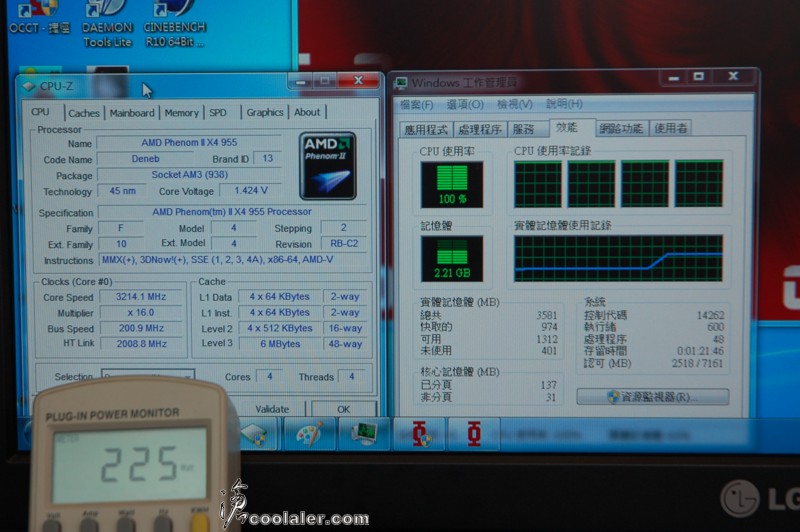
Task: Click the 存留時間 value 0:01:21:46
Action: [x=700, y=351]
